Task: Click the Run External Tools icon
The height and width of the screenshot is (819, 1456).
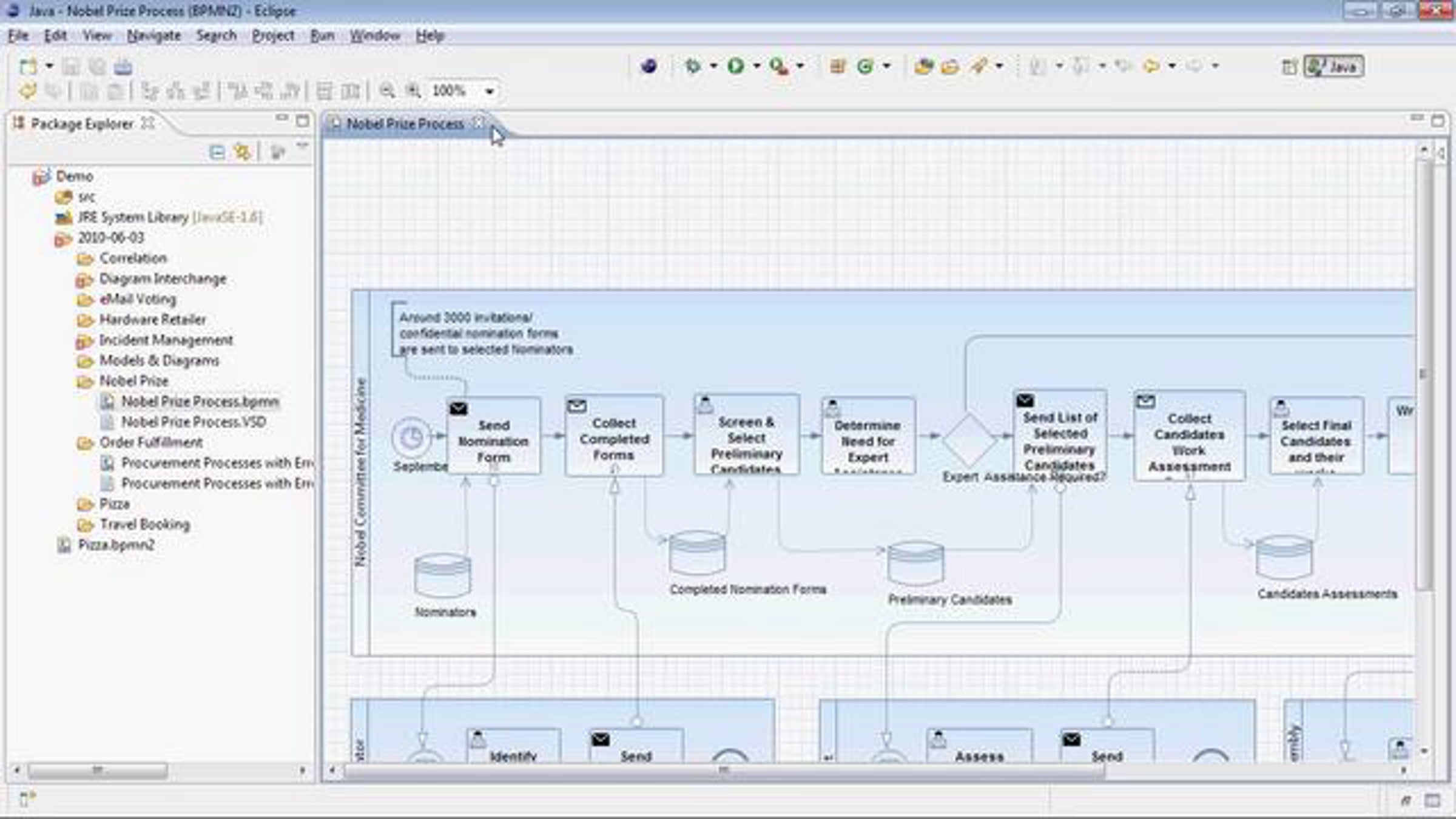Action: click(x=778, y=66)
